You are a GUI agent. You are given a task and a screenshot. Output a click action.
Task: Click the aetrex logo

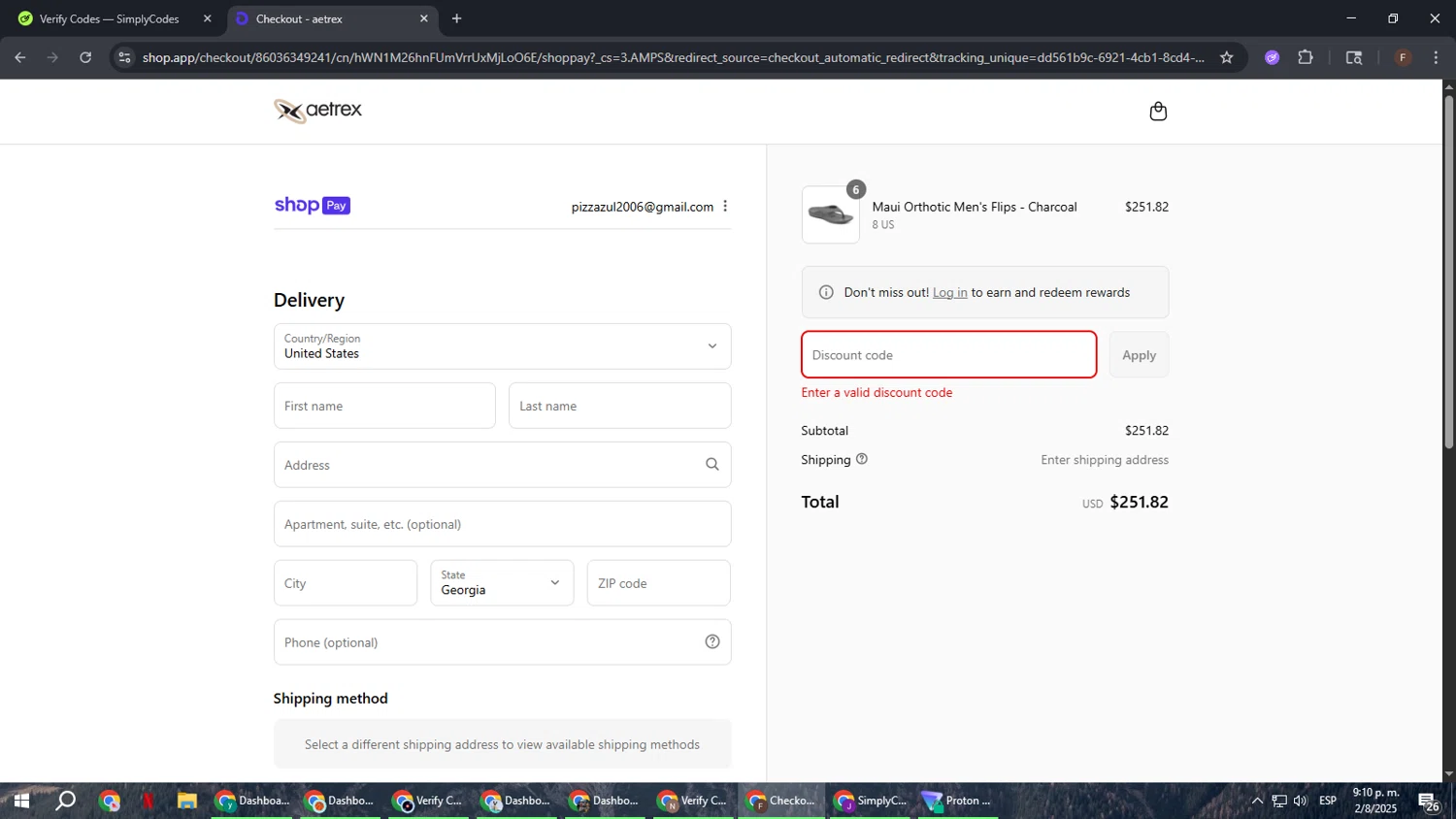pyautogui.click(x=318, y=111)
